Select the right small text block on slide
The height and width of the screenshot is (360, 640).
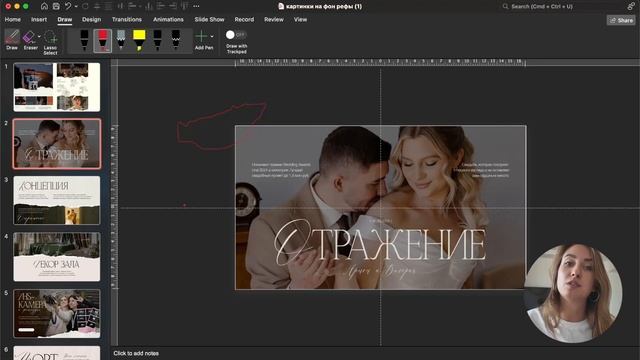click(482, 170)
